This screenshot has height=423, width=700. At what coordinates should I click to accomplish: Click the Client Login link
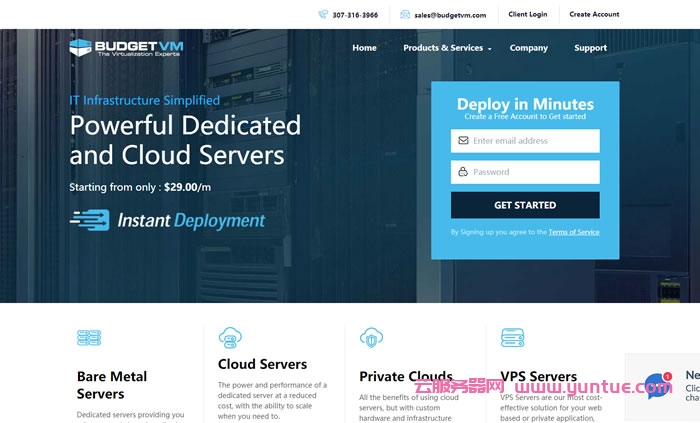point(527,15)
